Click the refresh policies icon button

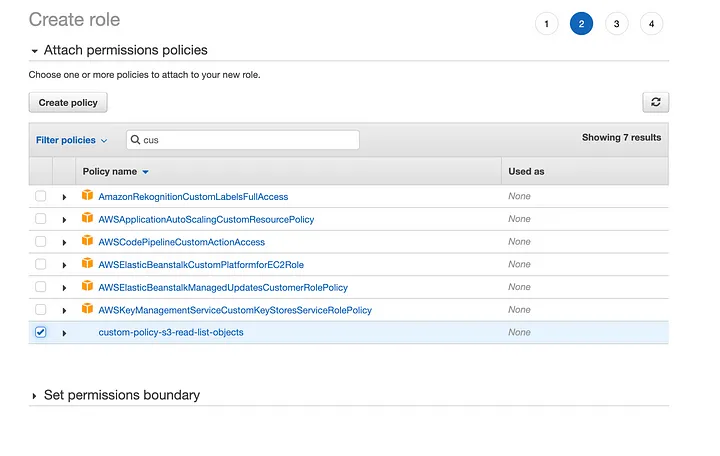click(x=655, y=102)
